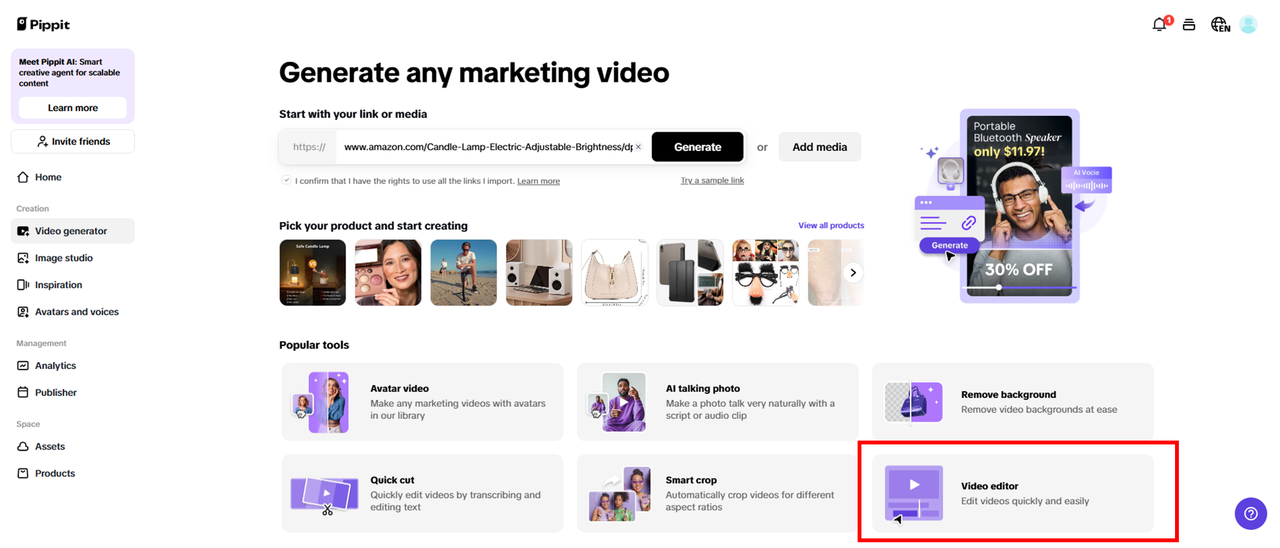Click the Pippit logo

click(x=43, y=24)
